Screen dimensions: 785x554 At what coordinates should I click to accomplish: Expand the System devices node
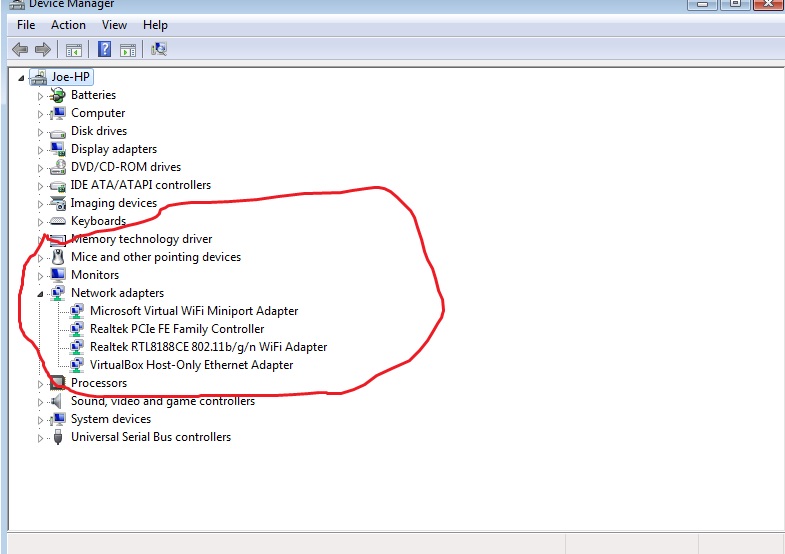tap(41, 420)
